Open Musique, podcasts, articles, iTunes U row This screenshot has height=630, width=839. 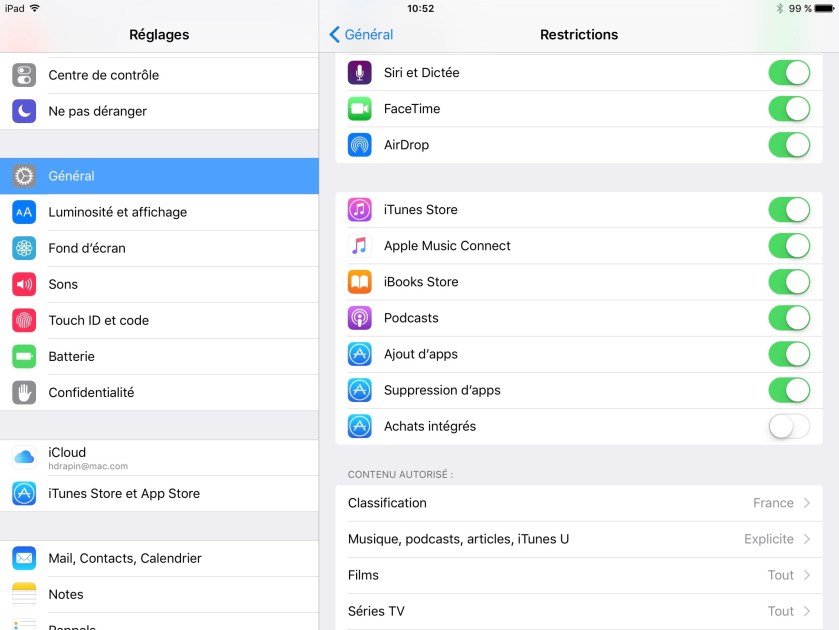click(578, 539)
